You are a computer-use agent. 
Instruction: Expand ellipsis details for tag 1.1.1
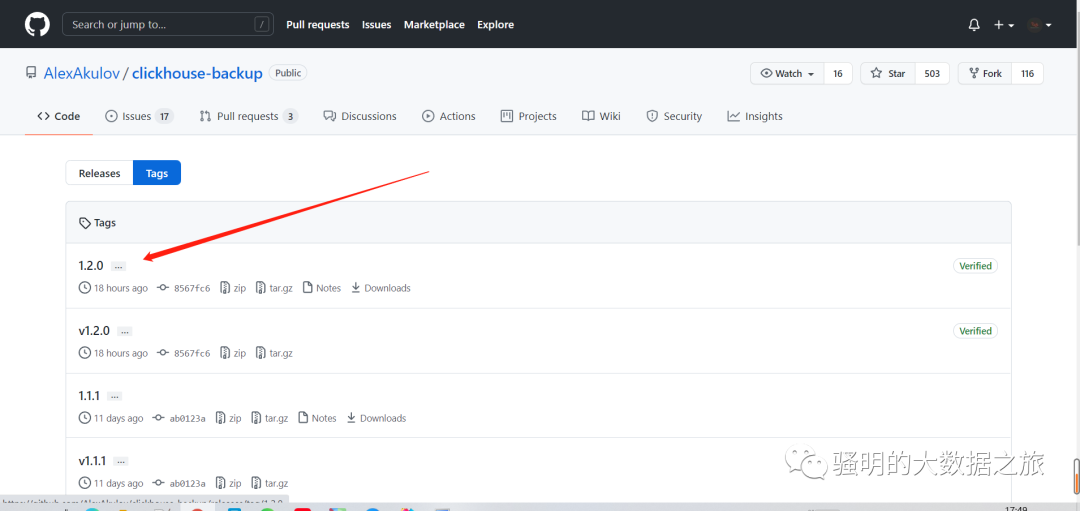point(115,397)
